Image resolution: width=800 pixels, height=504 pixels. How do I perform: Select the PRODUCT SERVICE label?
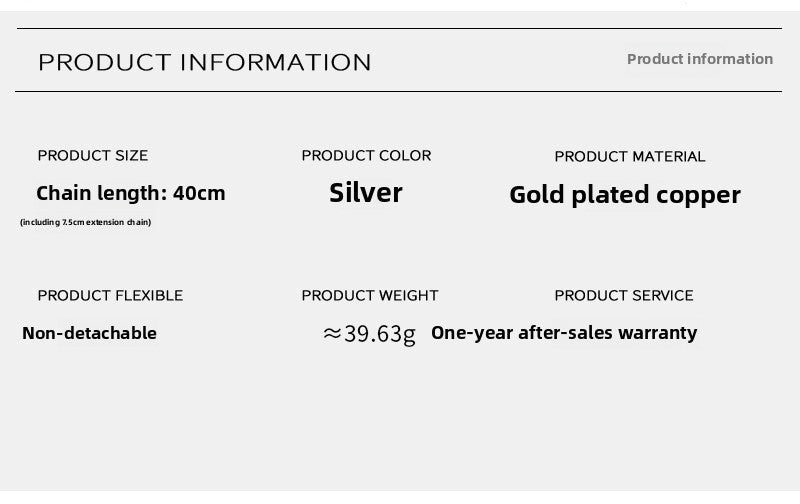tap(624, 295)
